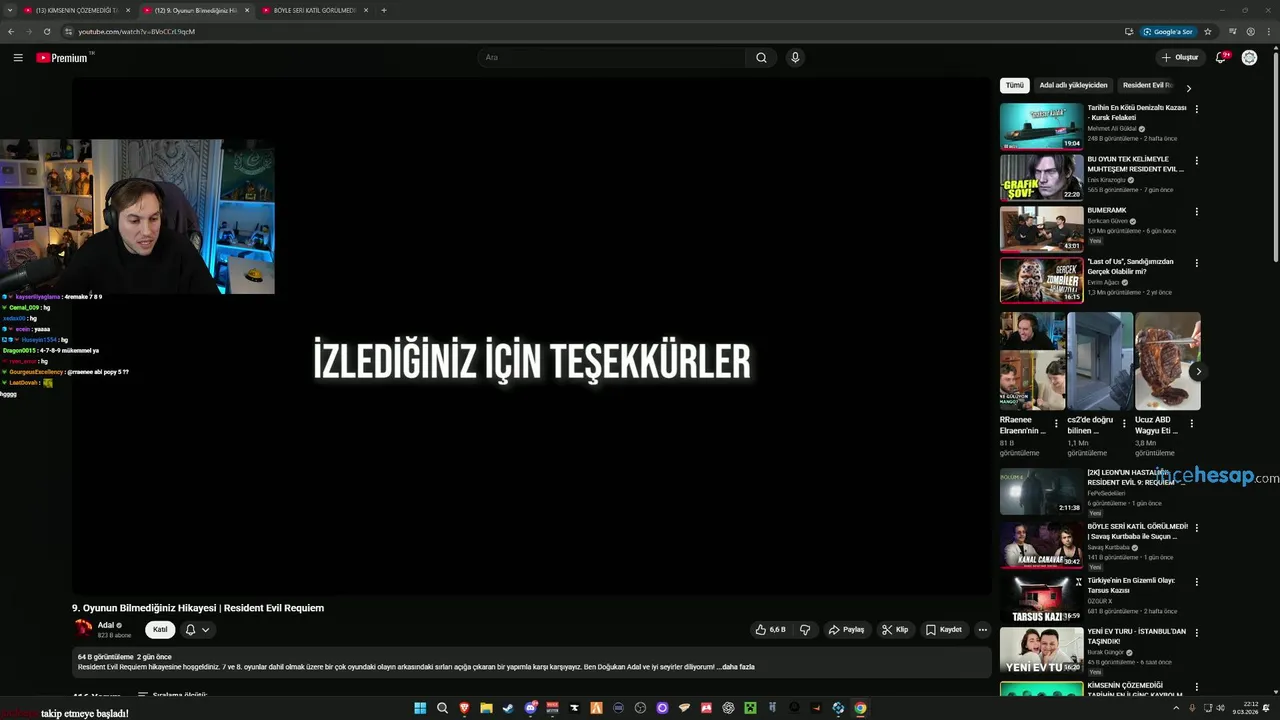Viewport: 1280px width, 720px height.
Task: Open the notifications bell in the header
Action: [1220, 58]
